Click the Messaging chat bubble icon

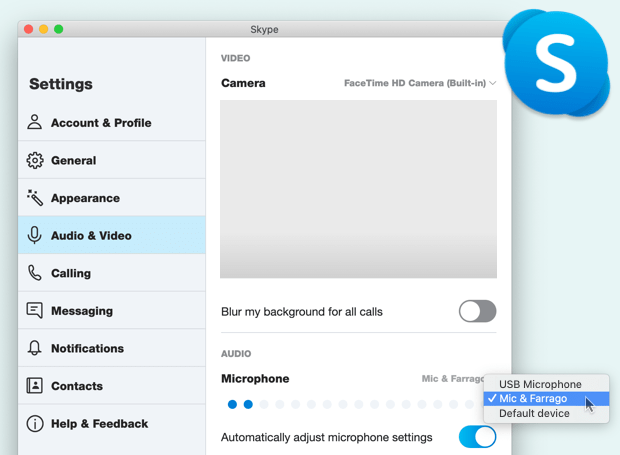tap(34, 310)
